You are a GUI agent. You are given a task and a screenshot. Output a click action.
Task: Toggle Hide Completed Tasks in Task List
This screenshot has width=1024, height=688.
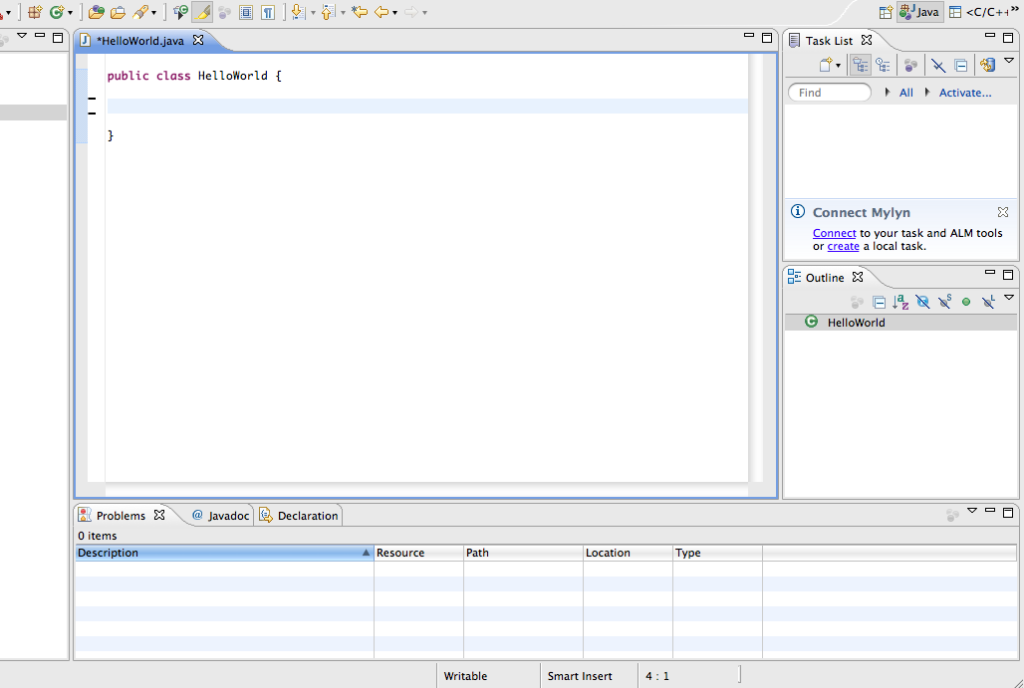click(938, 65)
